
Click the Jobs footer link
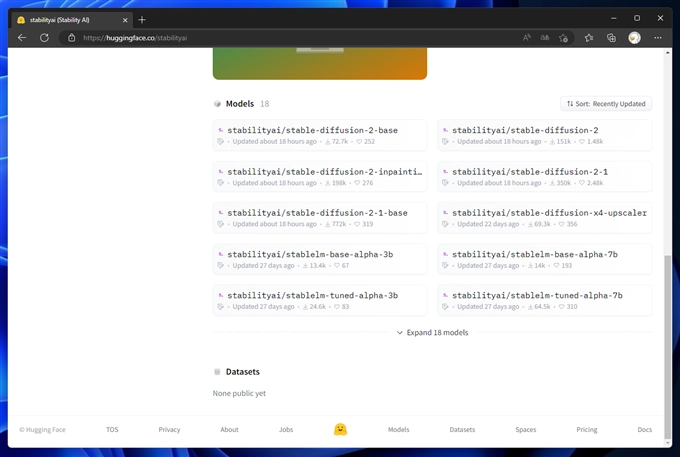coord(286,429)
